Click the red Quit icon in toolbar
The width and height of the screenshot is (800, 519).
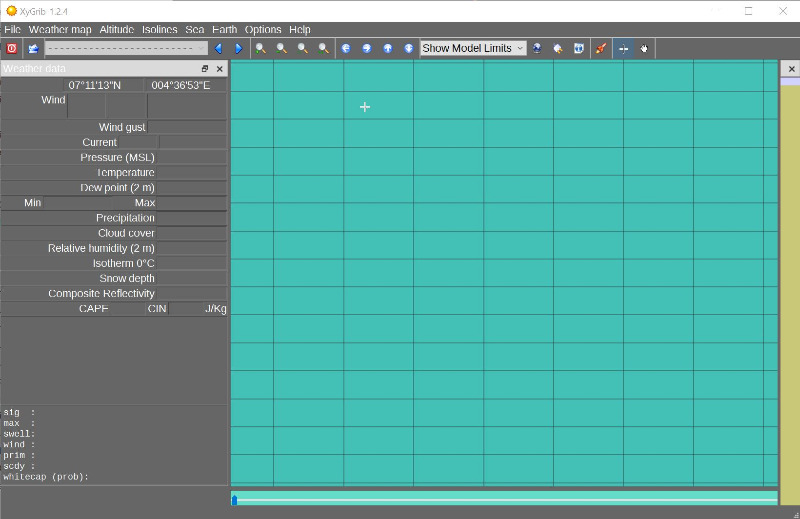(x=12, y=48)
